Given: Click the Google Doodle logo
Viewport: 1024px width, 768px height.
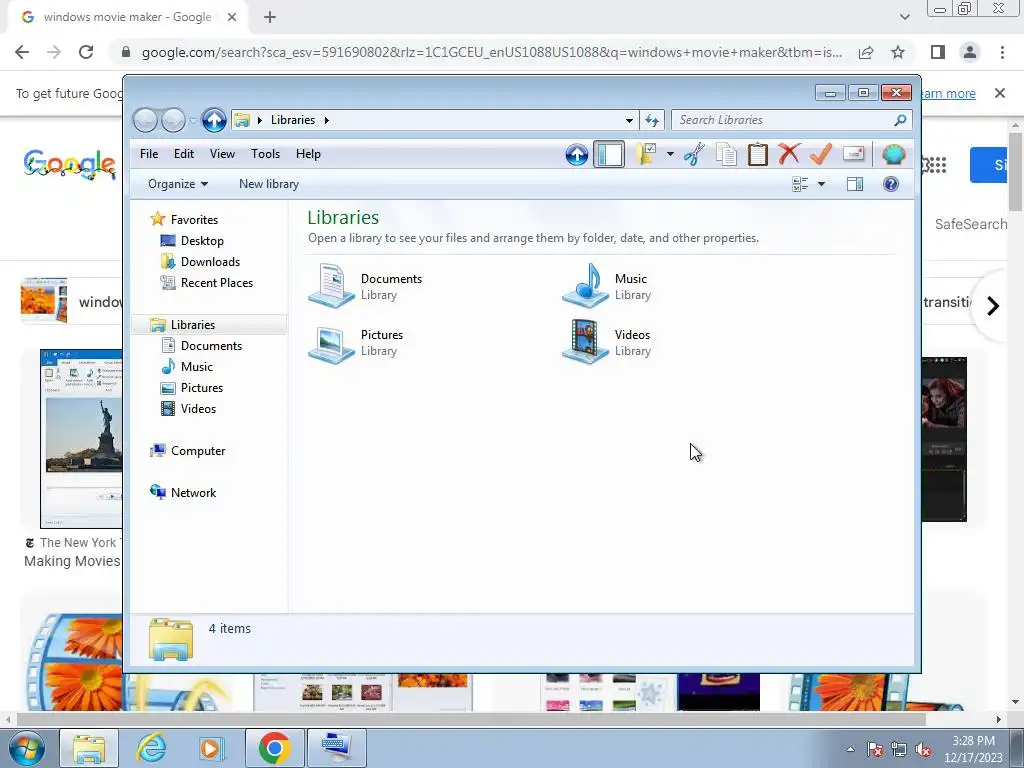Looking at the screenshot, I should (x=69, y=165).
